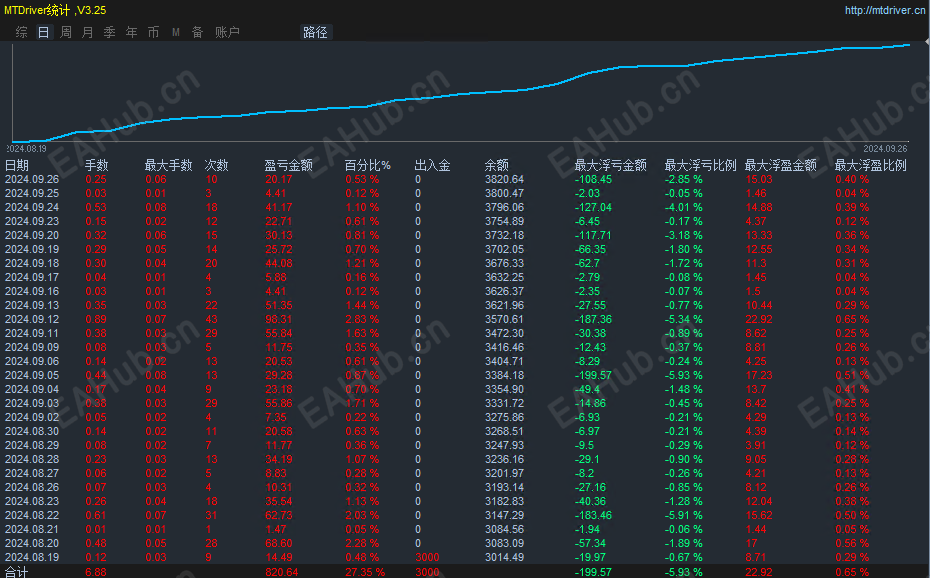Click the 合计 totals row label
The width and height of the screenshot is (930, 578).
click(x=17, y=572)
